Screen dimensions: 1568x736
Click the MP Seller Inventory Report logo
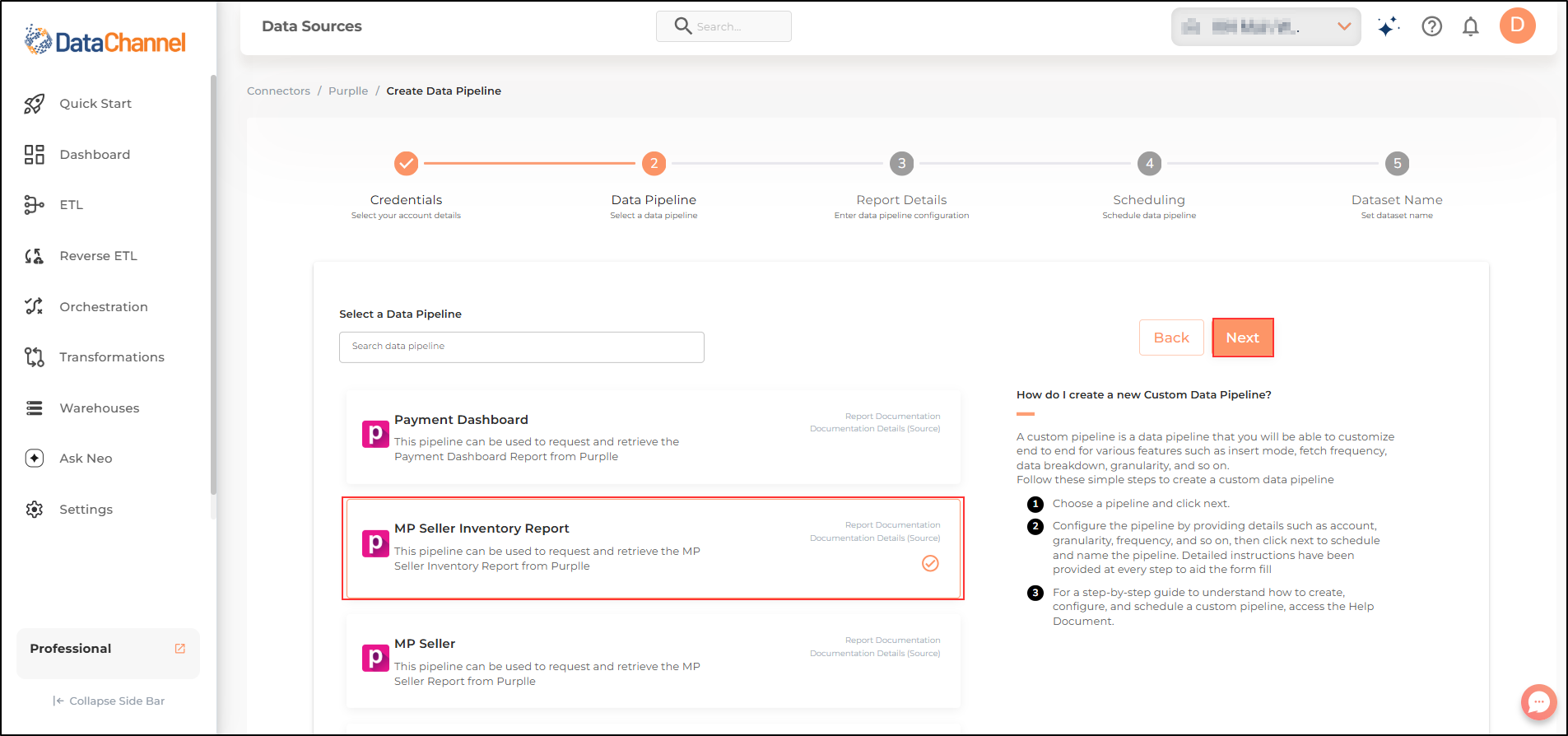[375, 543]
